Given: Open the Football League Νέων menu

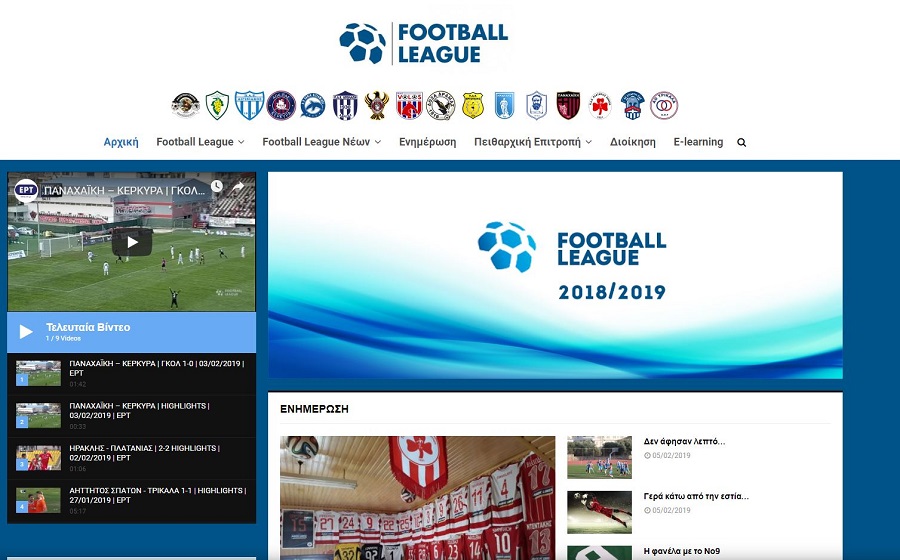Looking at the screenshot, I should pyautogui.click(x=316, y=142).
